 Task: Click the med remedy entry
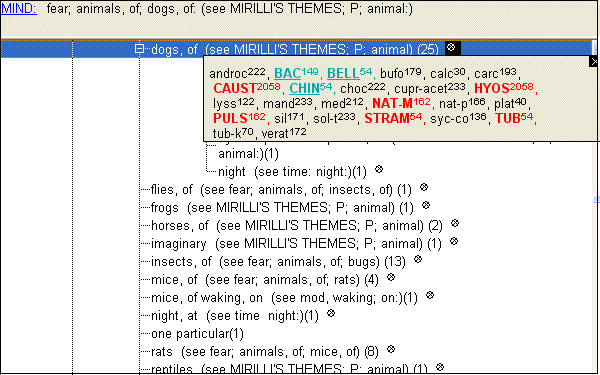click(x=342, y=103)
